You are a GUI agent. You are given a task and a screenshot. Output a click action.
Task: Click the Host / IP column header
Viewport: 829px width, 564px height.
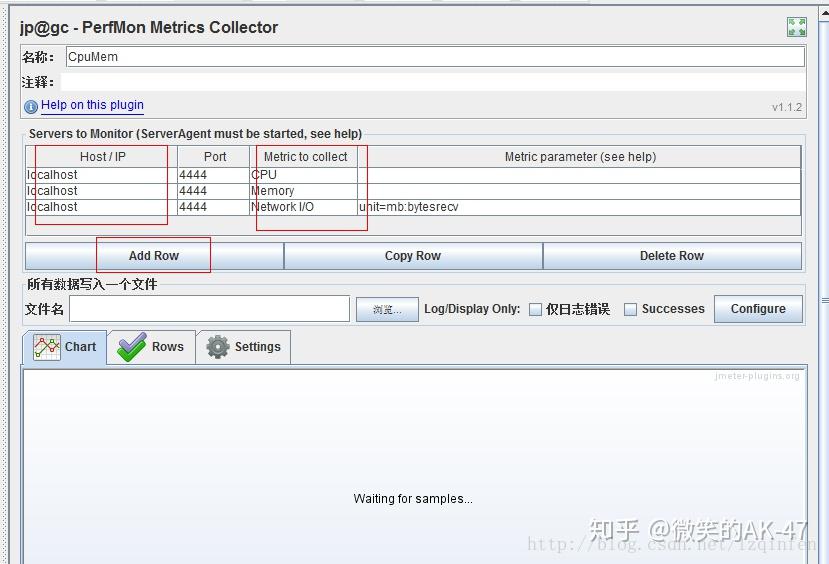102,157
